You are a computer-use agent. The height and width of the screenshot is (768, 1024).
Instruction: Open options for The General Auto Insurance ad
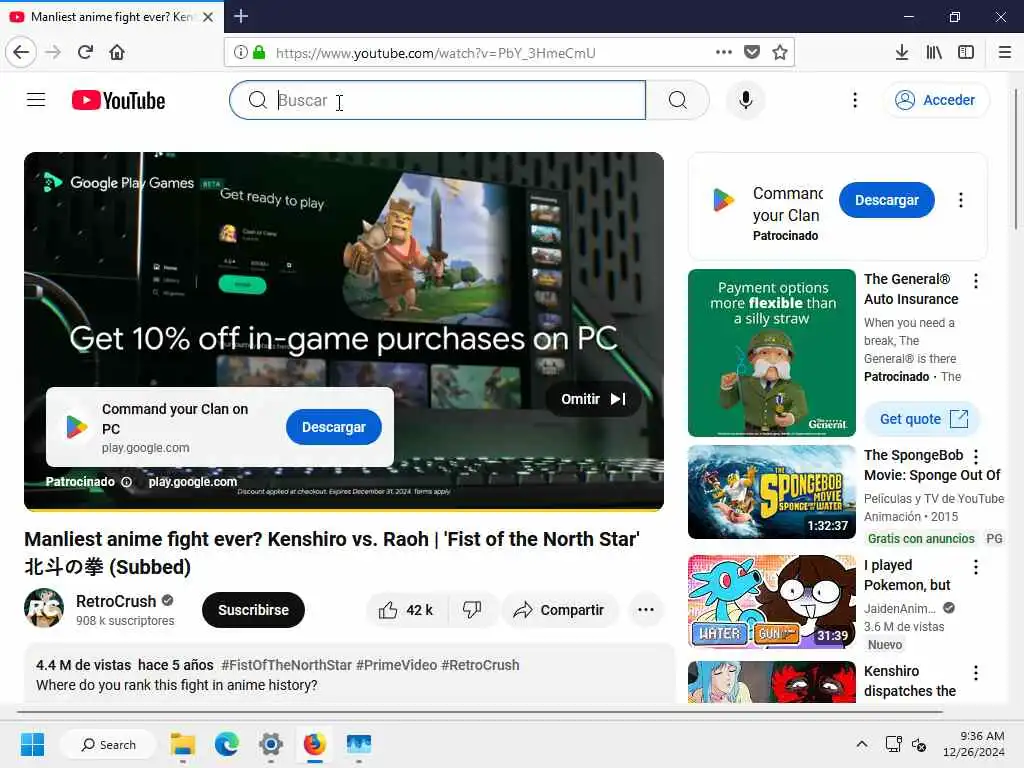(x=976, y=281)
